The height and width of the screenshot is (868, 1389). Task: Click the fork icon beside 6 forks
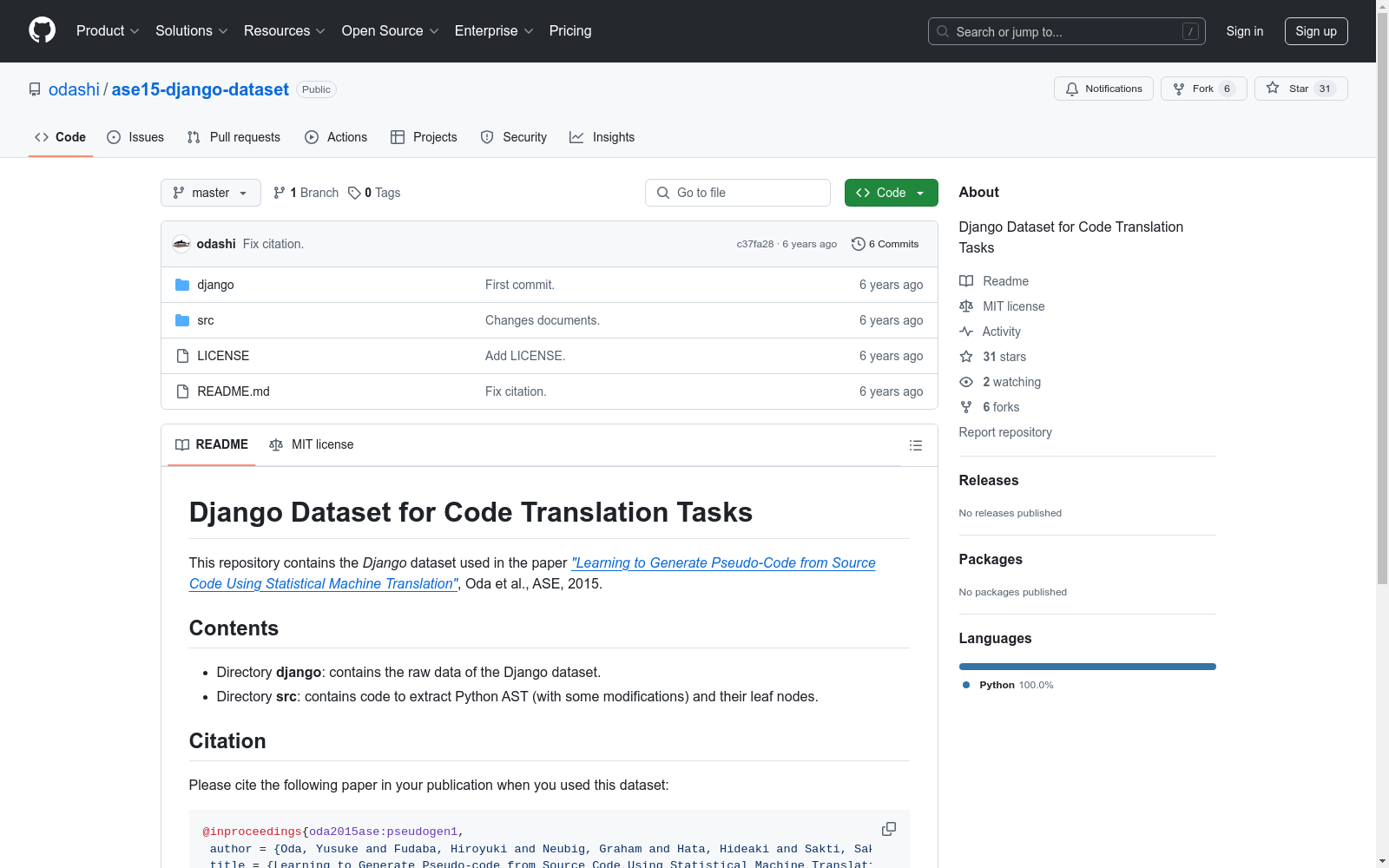[x=966, y=407]
